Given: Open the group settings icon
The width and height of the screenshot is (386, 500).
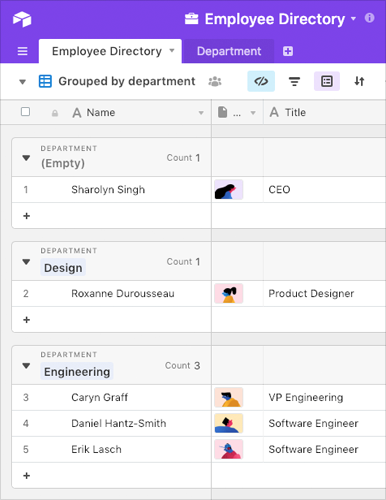Looking at the screenshot, I should [327, 81].
